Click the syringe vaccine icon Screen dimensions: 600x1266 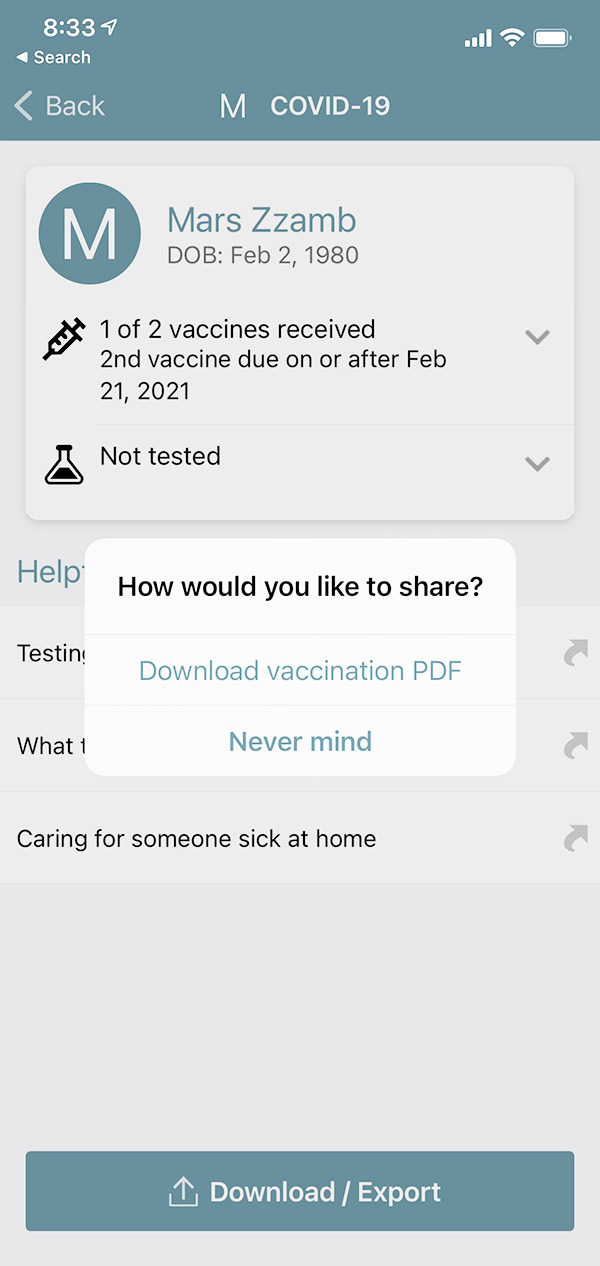tap(63, 339)
